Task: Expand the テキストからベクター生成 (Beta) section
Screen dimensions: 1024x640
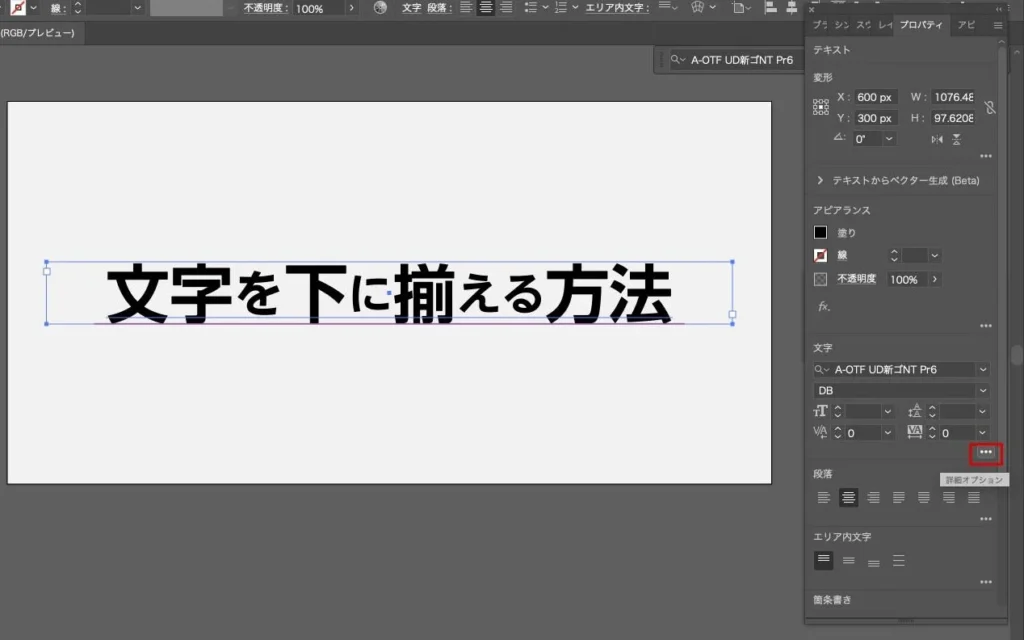Action: coord(821,180)
